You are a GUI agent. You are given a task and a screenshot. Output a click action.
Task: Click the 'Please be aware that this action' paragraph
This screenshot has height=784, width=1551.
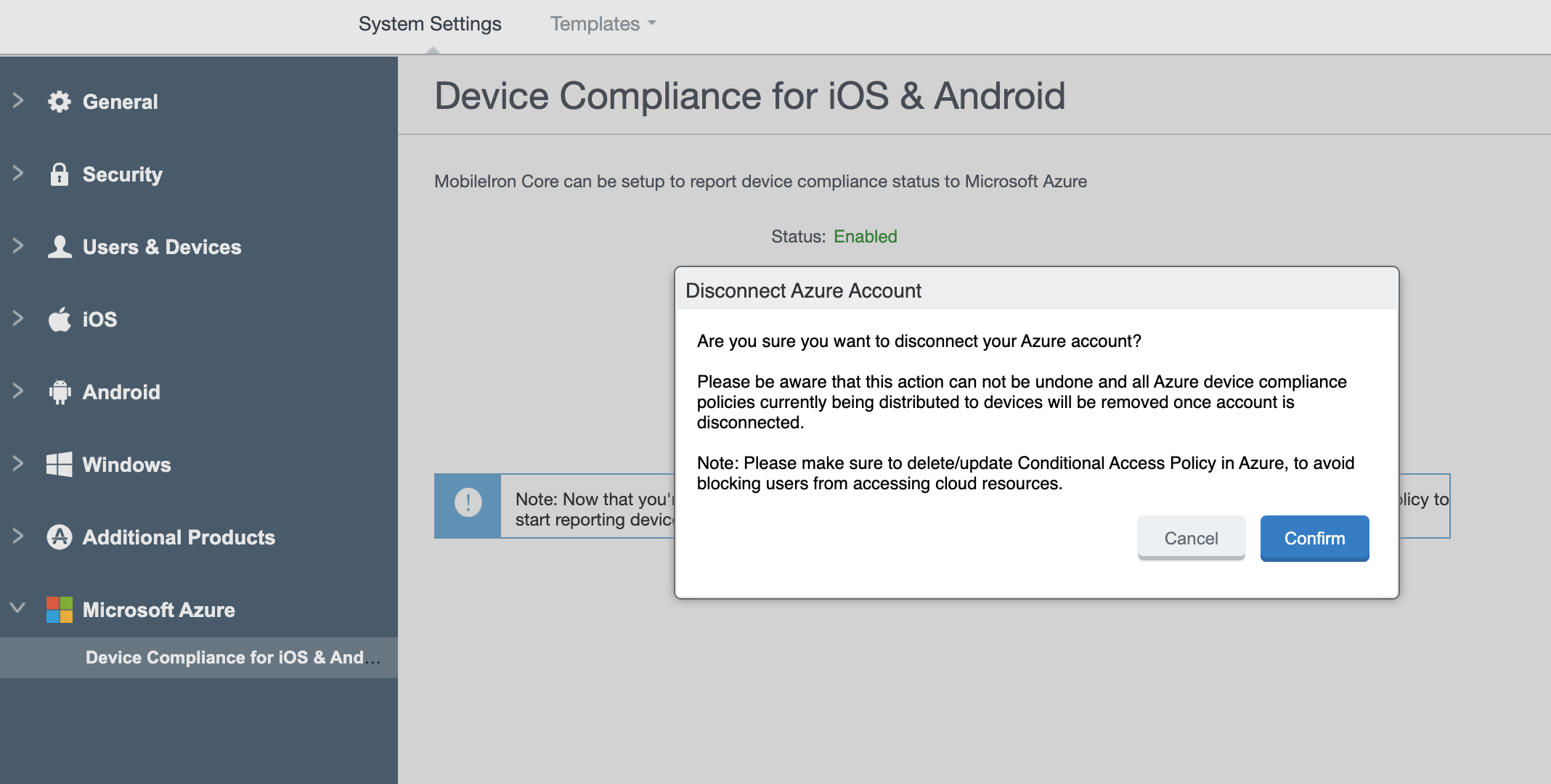click(1022, 402)
